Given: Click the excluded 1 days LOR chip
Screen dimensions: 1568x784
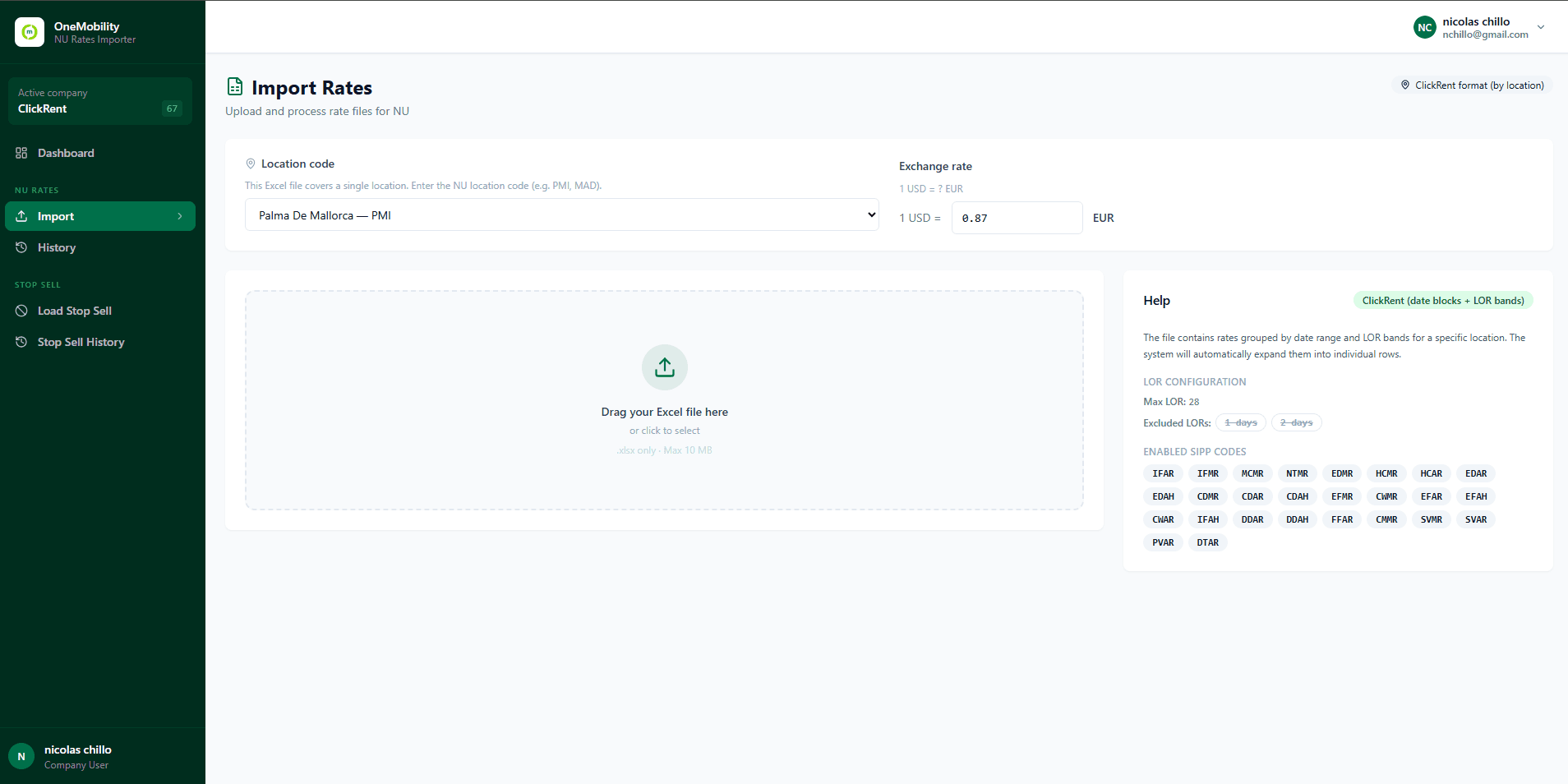Looking at the screenshot, I should (1241, 422).
